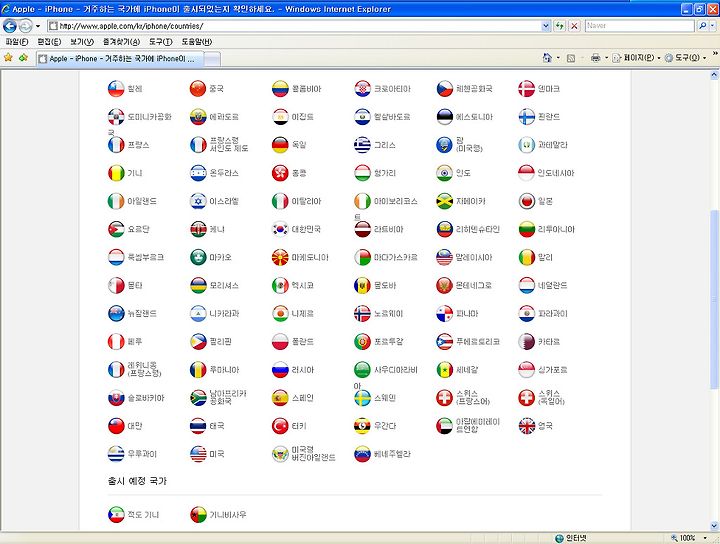Click the Russia flag icon
720x544 pixels.
click(280, 370)
